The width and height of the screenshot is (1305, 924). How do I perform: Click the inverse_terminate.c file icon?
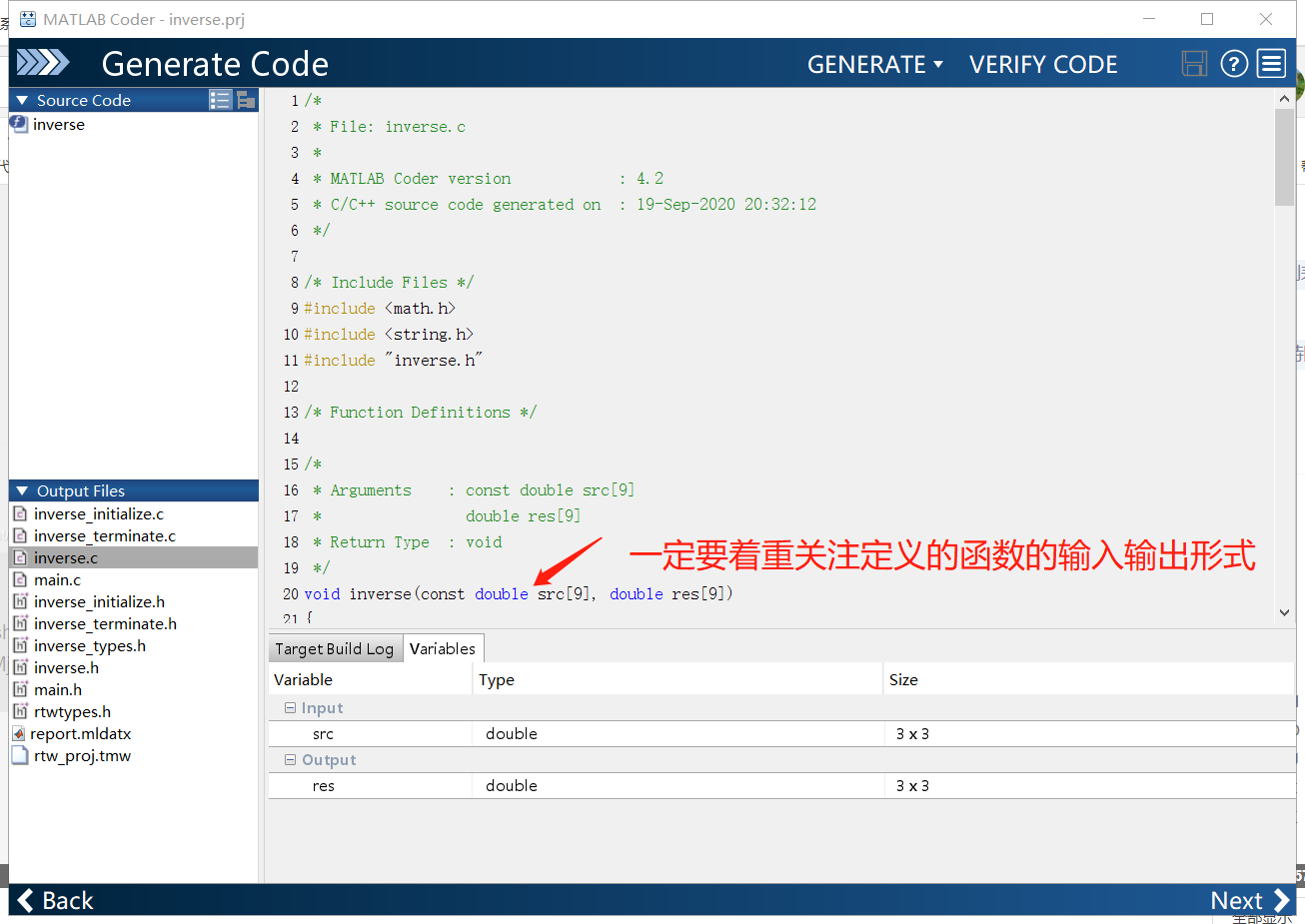click(x=20, y=535)
